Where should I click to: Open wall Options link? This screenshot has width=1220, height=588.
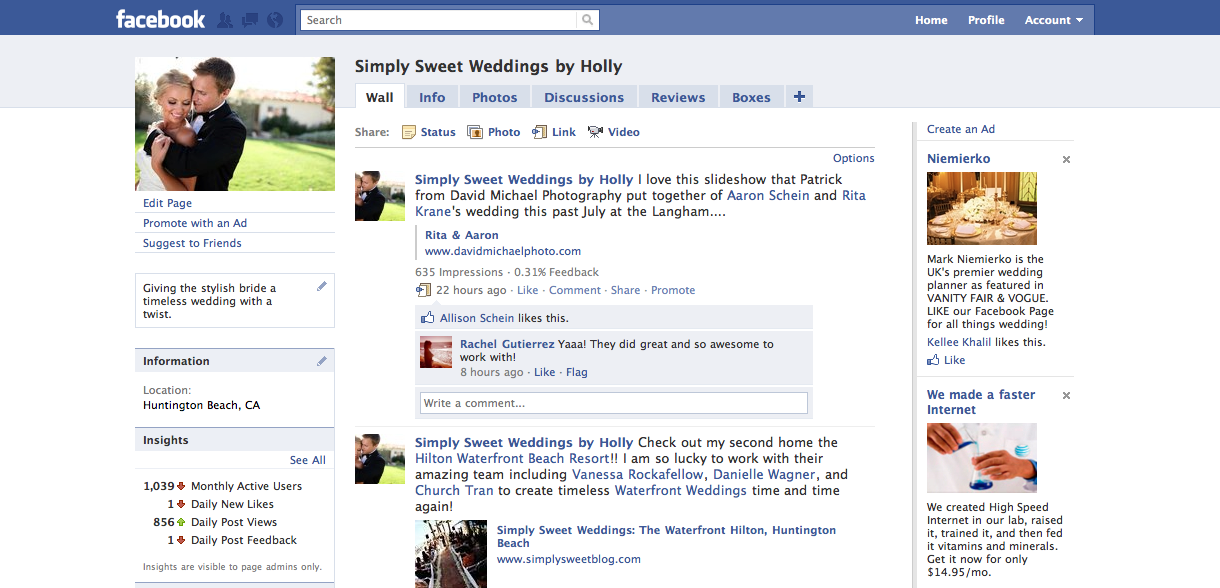(x=854, y=158)
